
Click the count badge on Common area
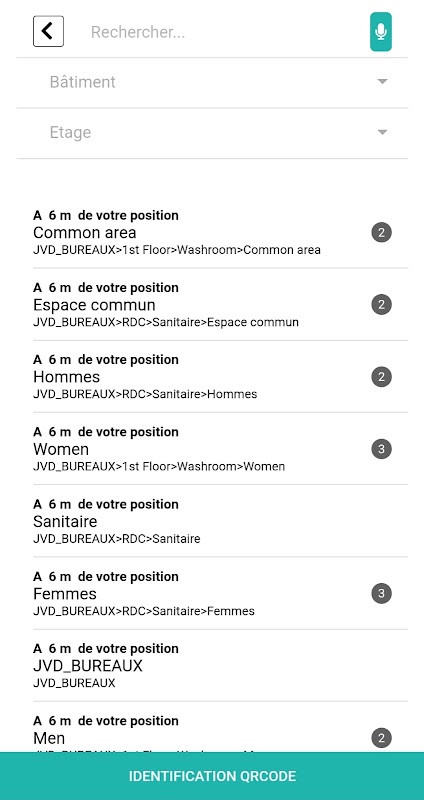[381, 233]
